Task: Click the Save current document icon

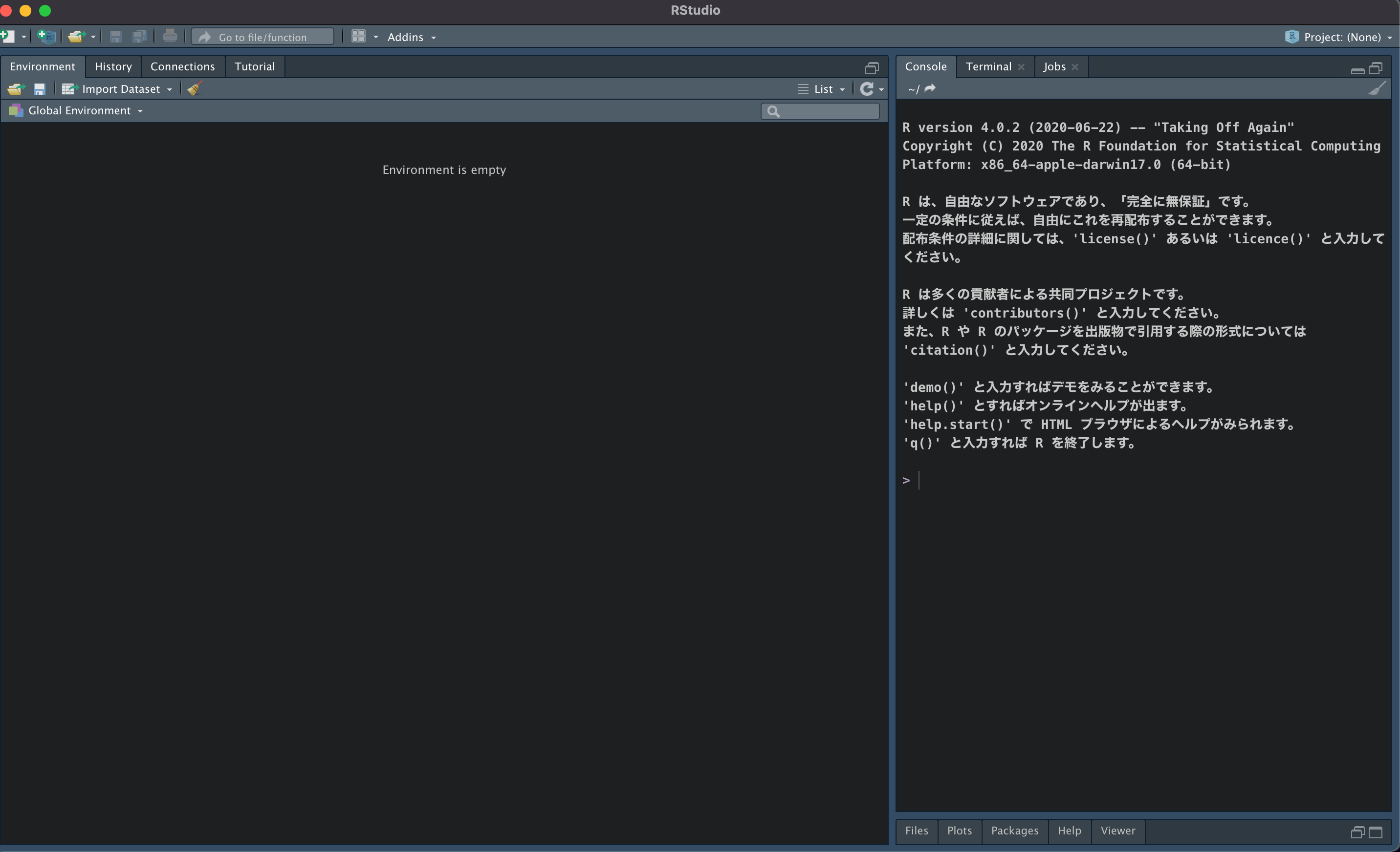Action: (116, 36)
